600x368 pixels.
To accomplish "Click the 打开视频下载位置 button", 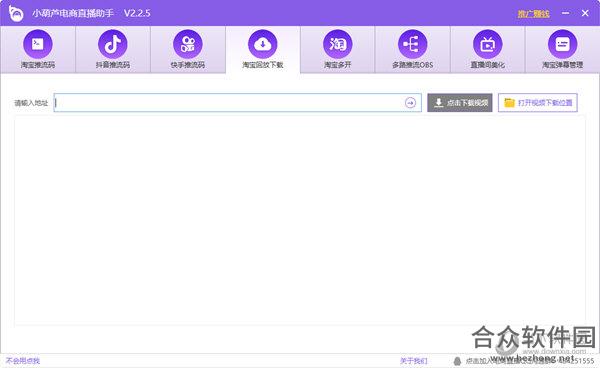I will click(x=538, y=103).
